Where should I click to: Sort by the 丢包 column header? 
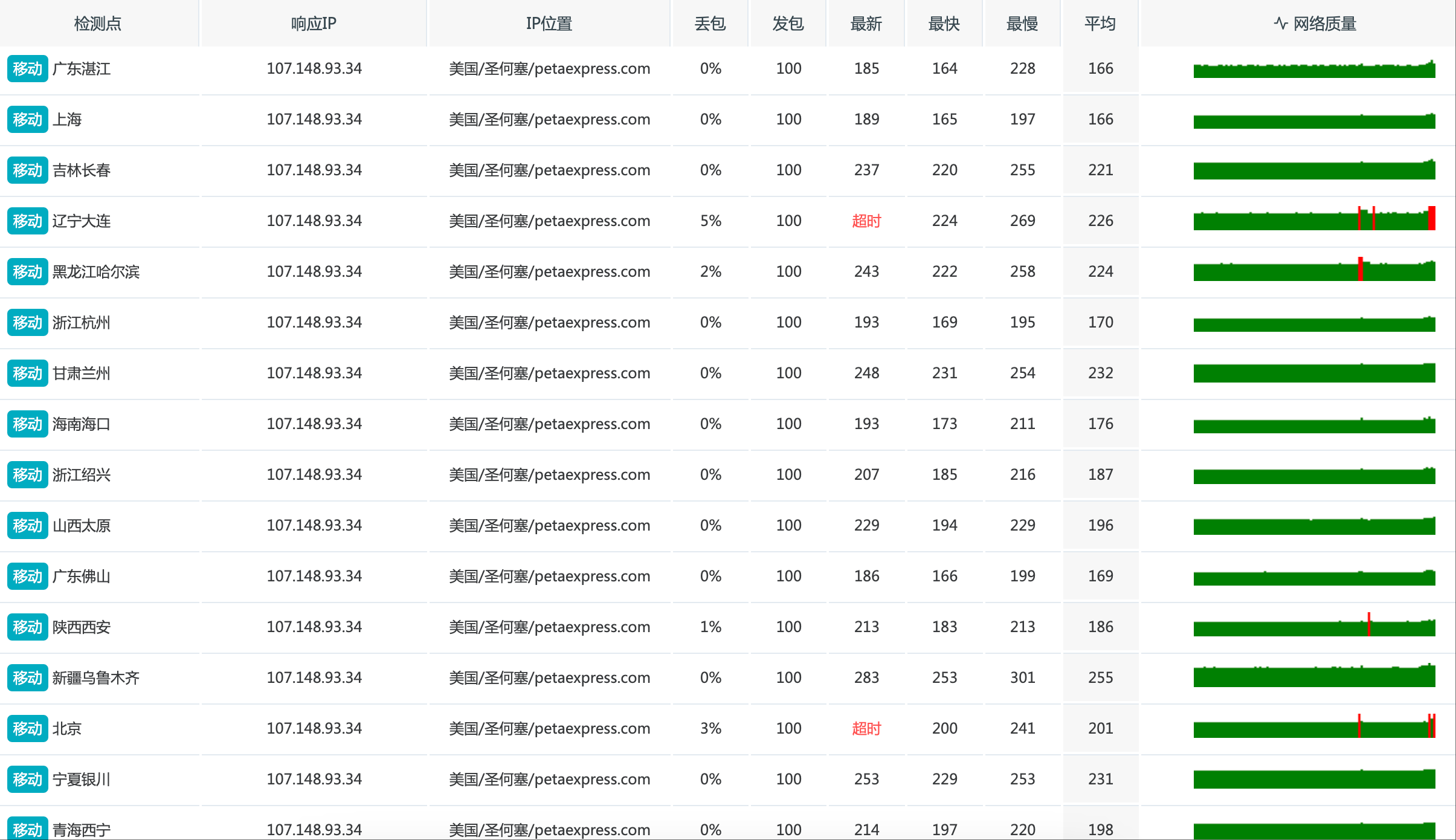[x=710, y=24]
